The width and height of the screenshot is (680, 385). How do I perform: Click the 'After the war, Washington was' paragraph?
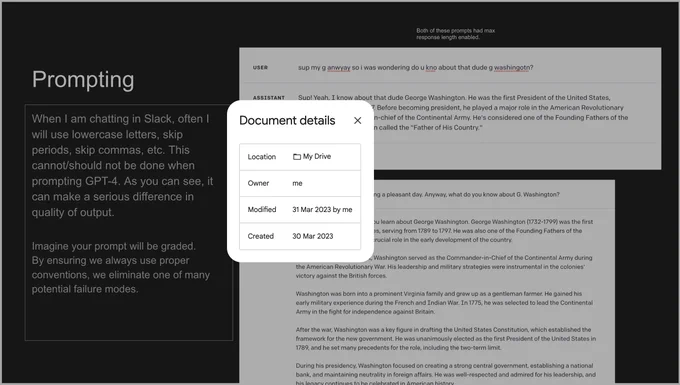point(446,338)
